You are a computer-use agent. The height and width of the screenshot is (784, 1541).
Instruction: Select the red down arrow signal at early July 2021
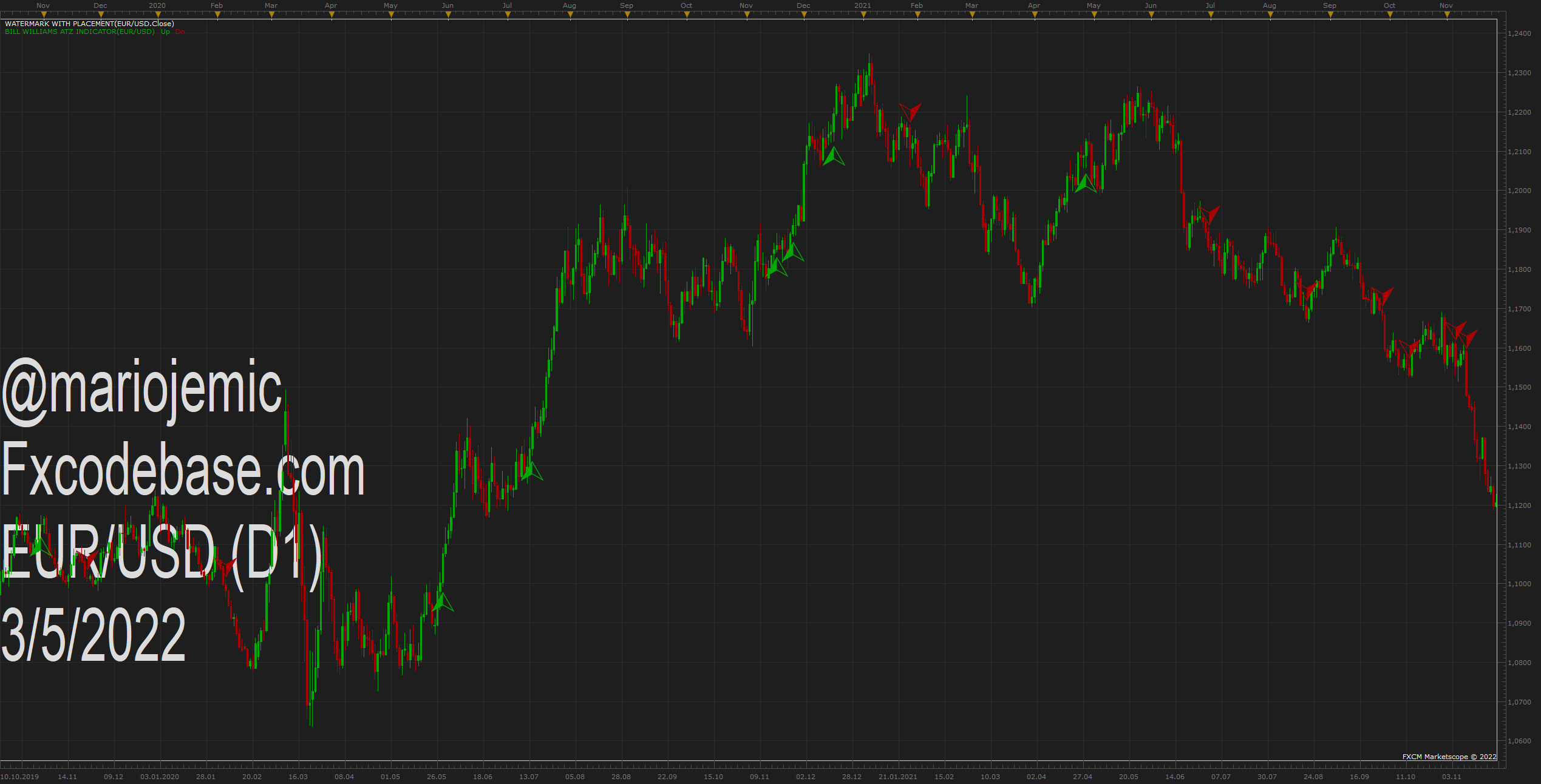point(1209,215)
